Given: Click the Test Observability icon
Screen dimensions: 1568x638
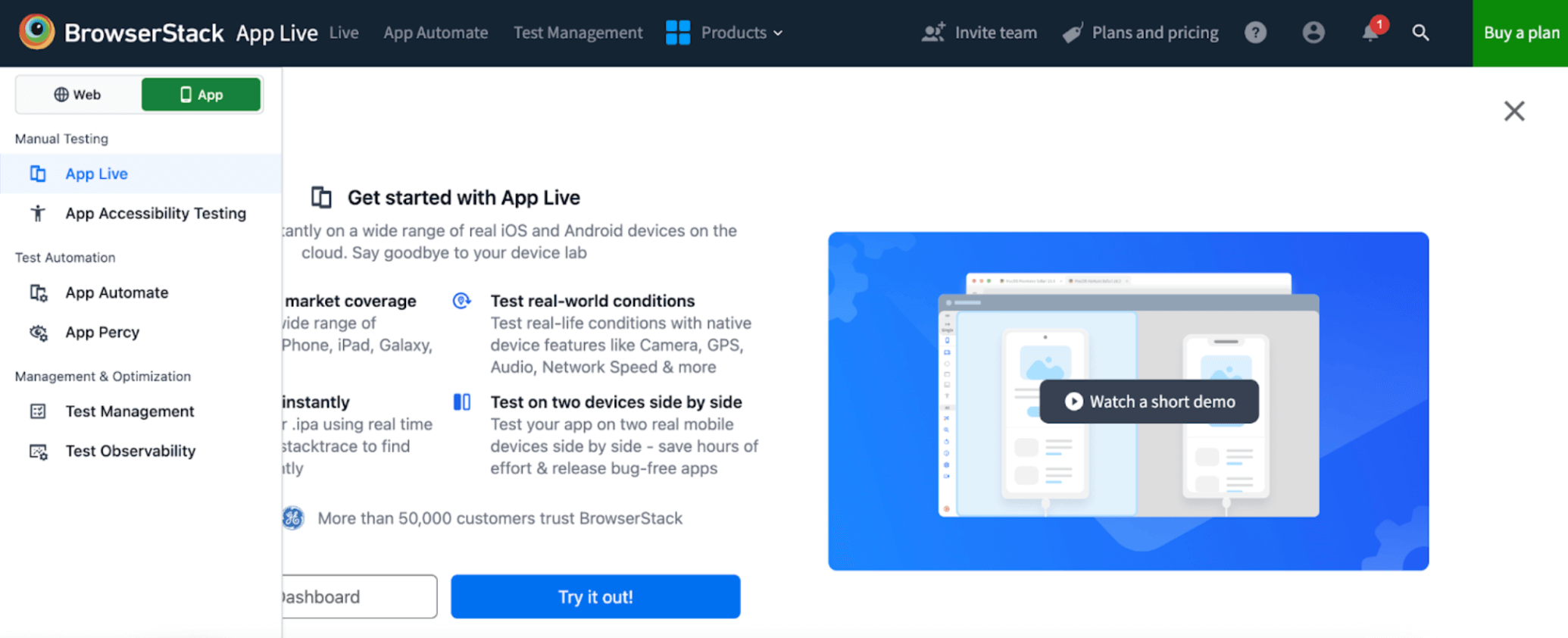Looking at the screenshot, I should (x=39, y=452).
